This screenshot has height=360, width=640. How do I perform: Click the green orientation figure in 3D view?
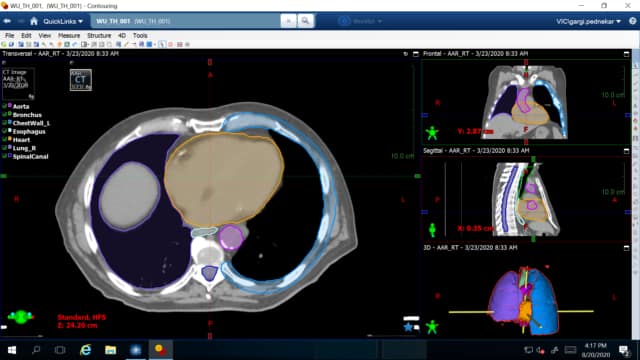tap(432, 327)
